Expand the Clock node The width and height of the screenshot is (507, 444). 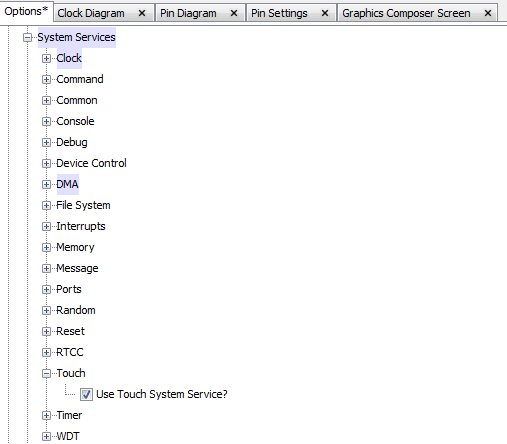click(46, 59)
